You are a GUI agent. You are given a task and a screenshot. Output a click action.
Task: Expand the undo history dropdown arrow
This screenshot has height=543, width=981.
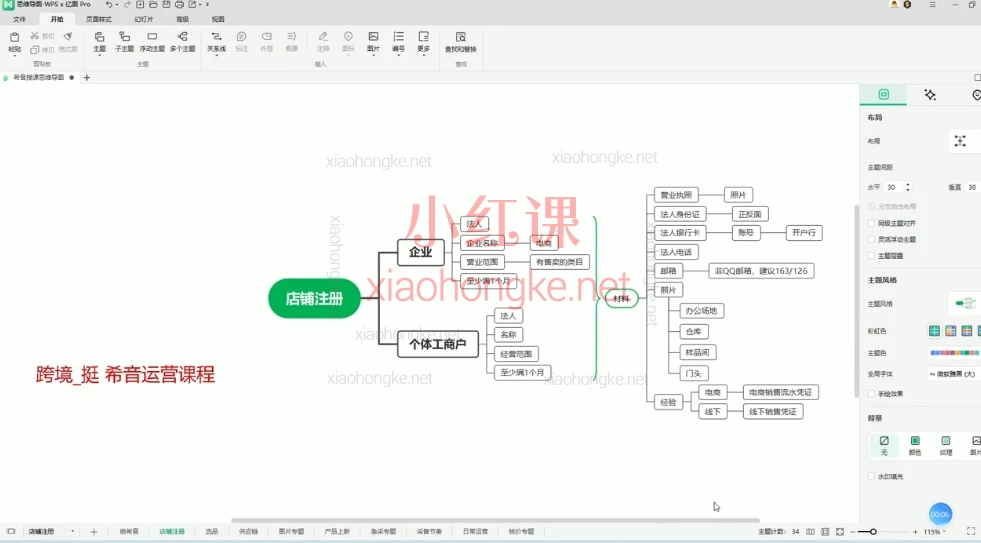tap(117, 4)
